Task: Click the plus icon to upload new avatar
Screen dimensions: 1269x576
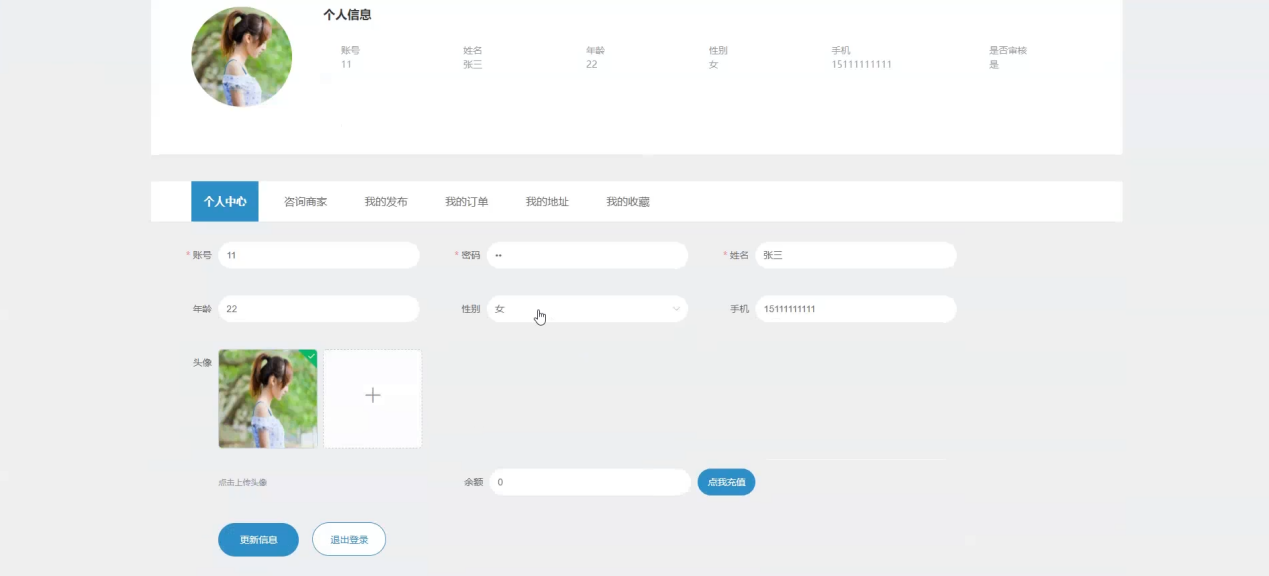Action: 372,396
